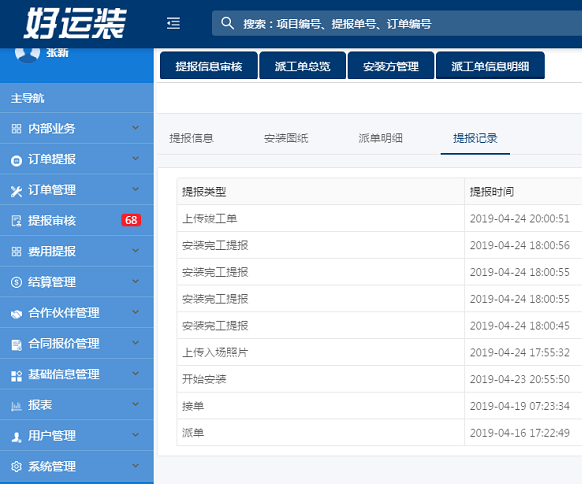The height and width of the screenshot is (484, 582).
Task: Click the 订单管理 tools icon
Action: point(16,191)
